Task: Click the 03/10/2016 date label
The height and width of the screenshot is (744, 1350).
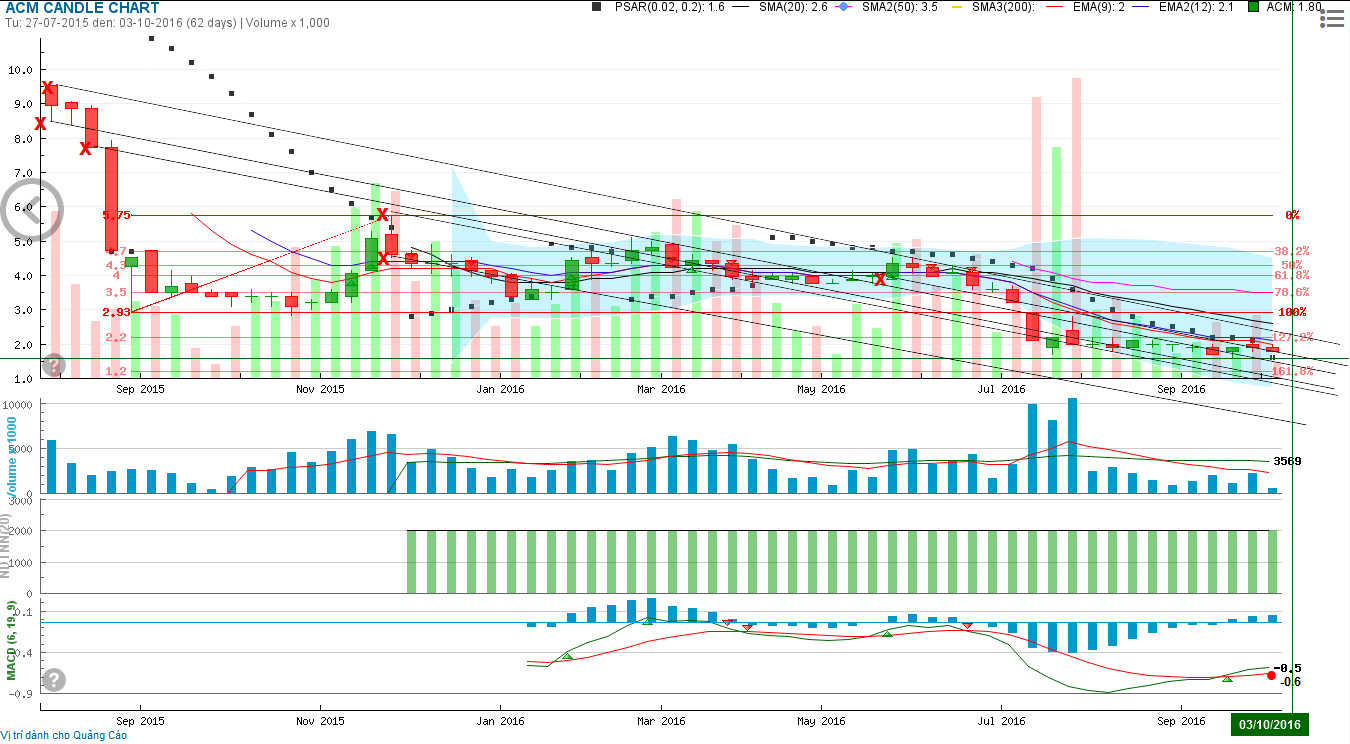Action: (x=1269, y=725)
